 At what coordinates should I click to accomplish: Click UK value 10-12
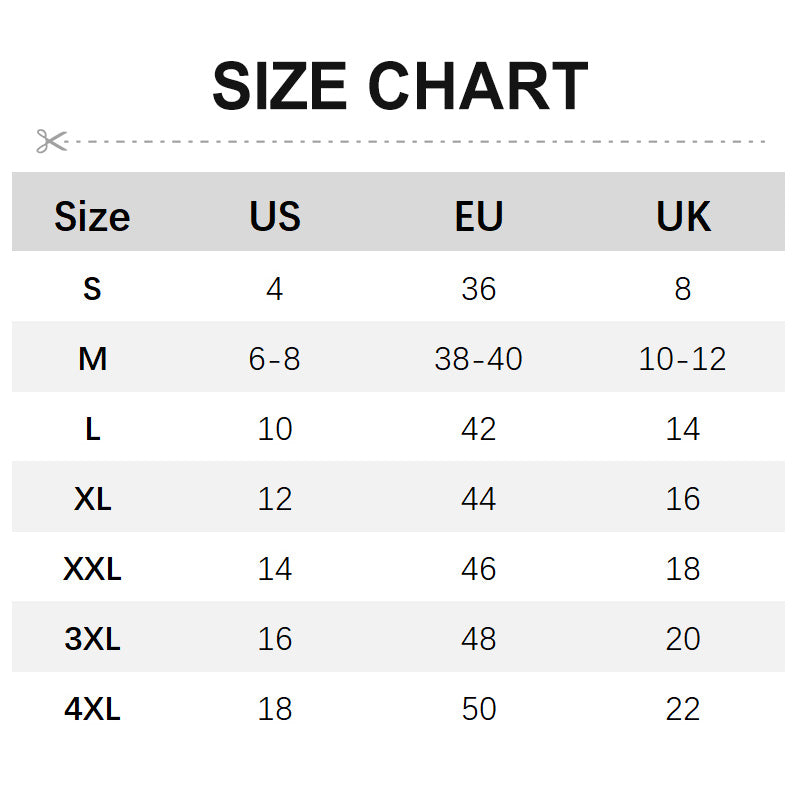(683, 358)
